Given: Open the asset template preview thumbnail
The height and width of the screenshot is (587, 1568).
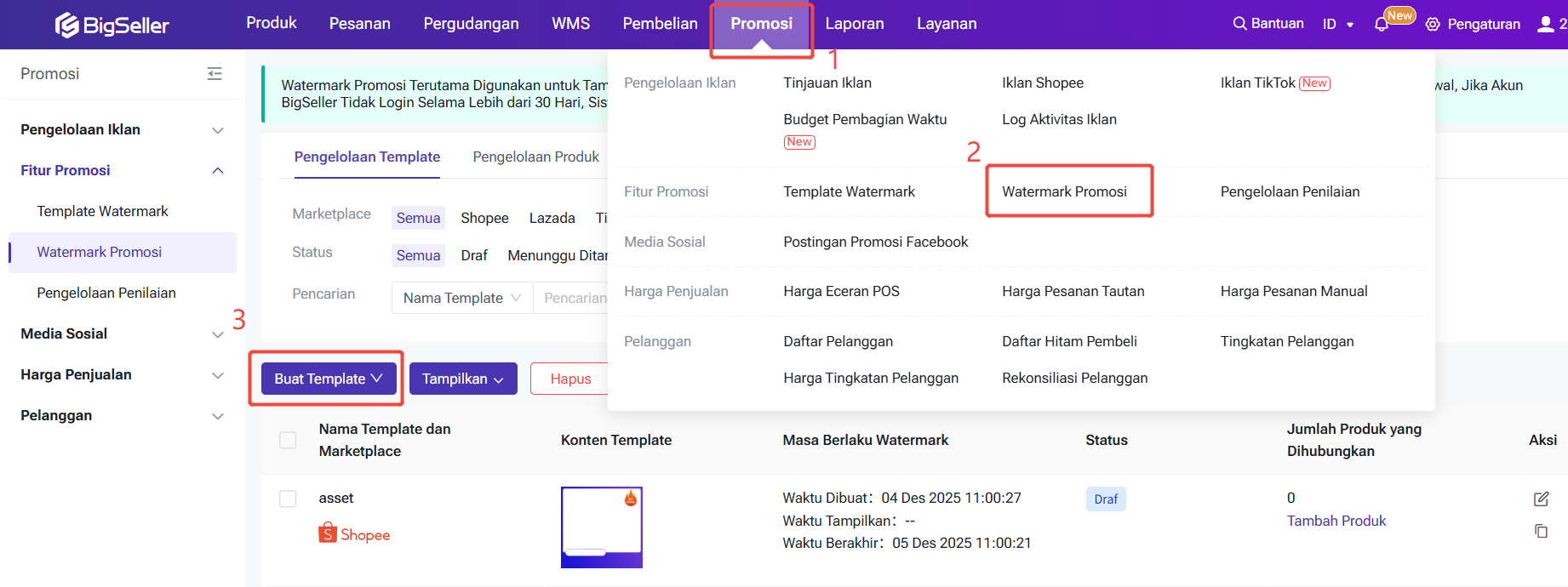Looking at the screenshot, I should [601, 527].
